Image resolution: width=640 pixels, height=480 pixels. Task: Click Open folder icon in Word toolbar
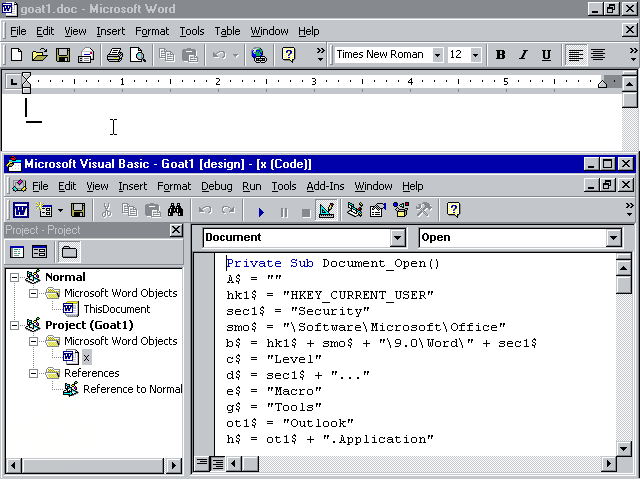pyautogui.click(x=40, y=55)
